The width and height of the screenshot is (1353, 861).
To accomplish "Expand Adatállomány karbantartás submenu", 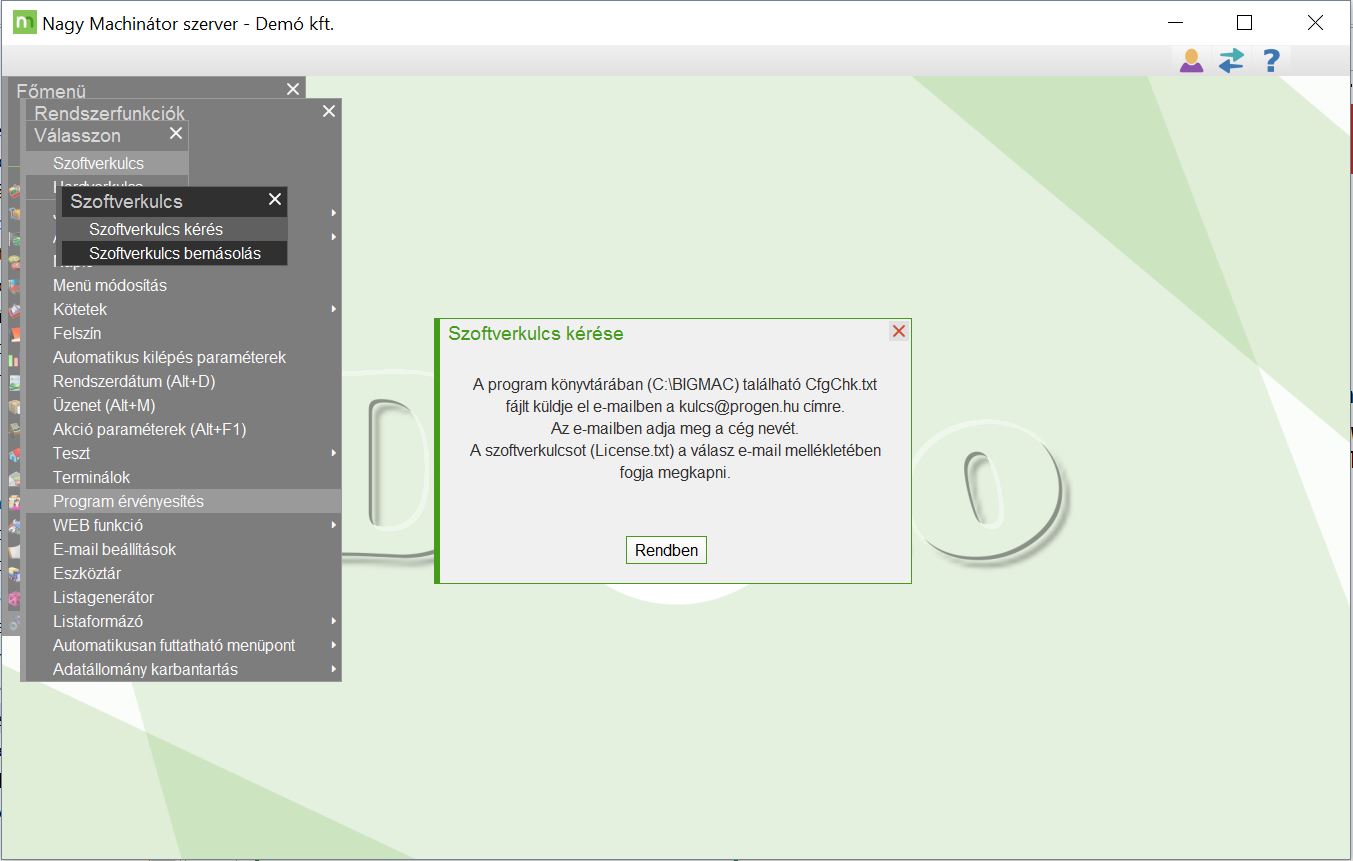I will pos(181,669).
